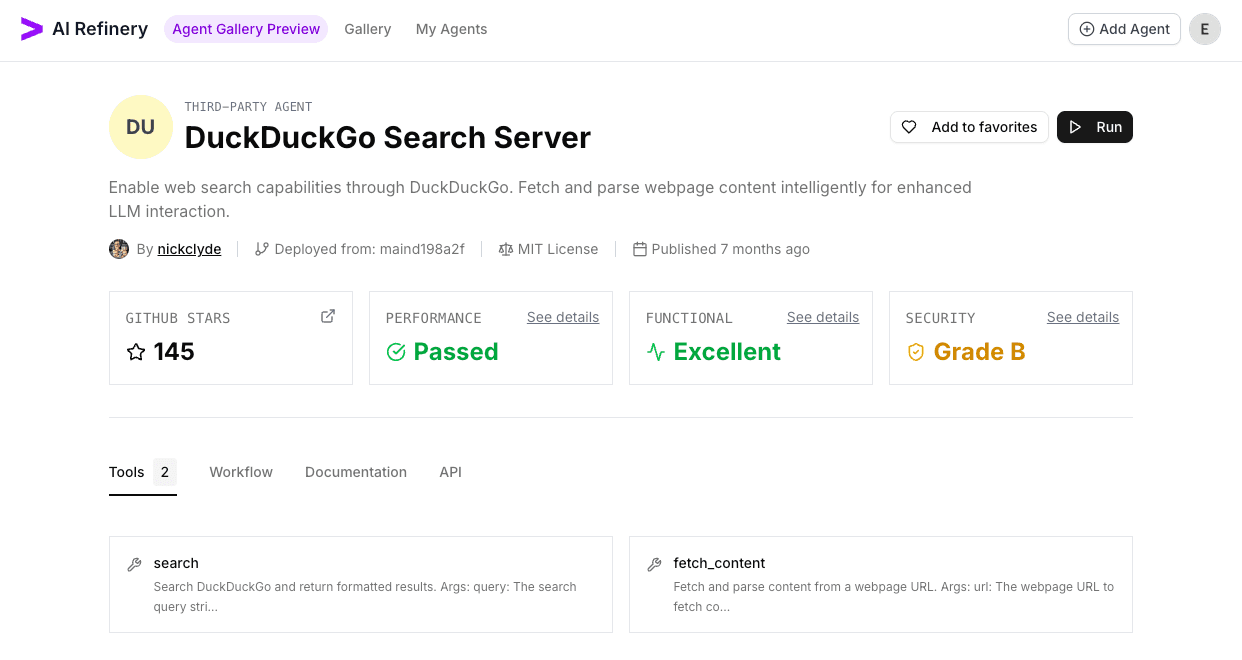Click the wrench icon on fetch_content card
This screenshot has width=1242, height=660.
[655, 563]
